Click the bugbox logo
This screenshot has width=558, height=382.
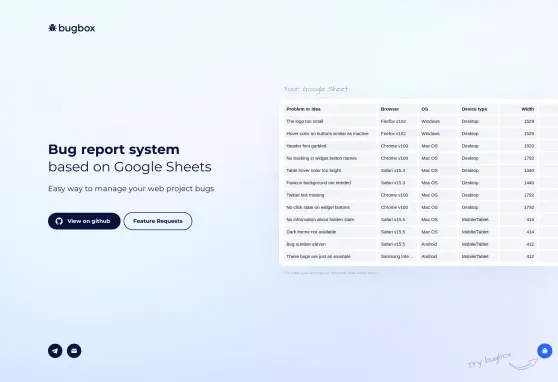click(x=72, y=28)
